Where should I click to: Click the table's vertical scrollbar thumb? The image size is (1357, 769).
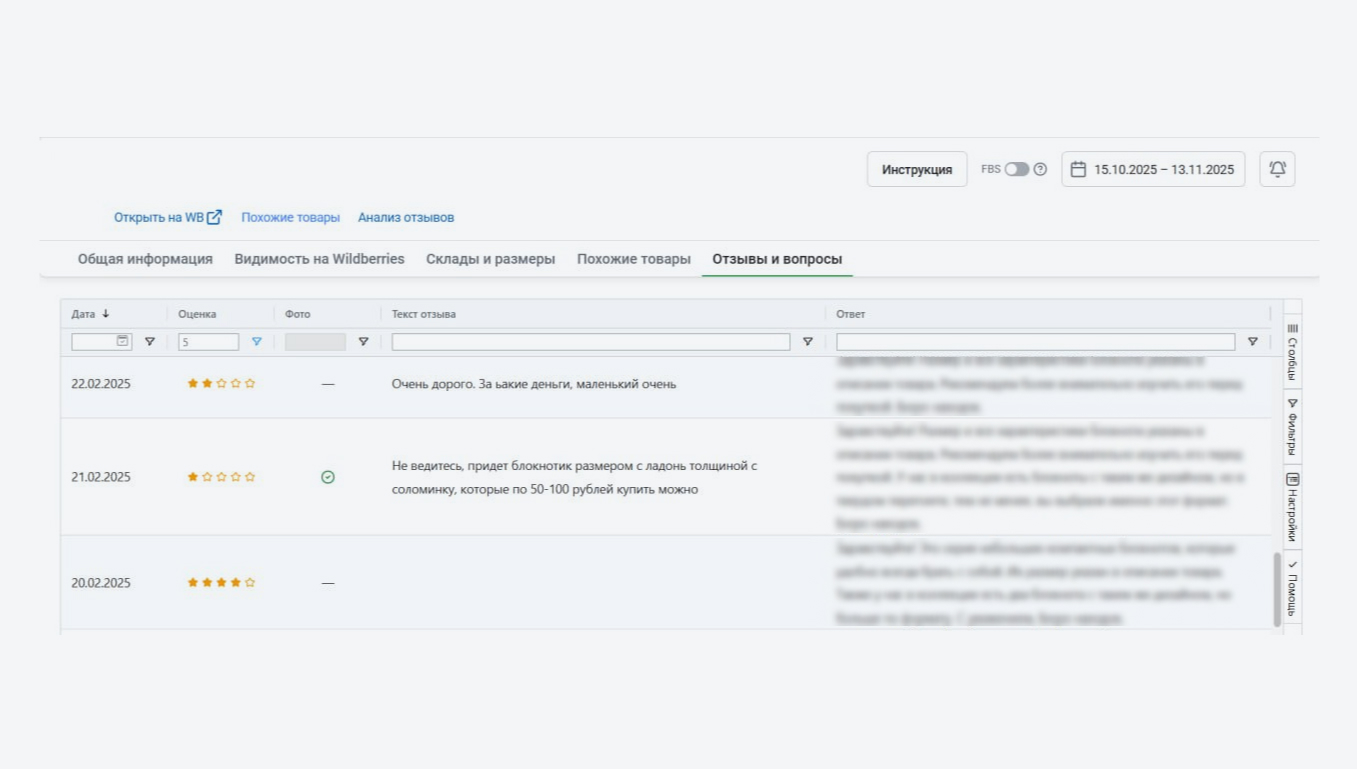tap(1277, 590)
